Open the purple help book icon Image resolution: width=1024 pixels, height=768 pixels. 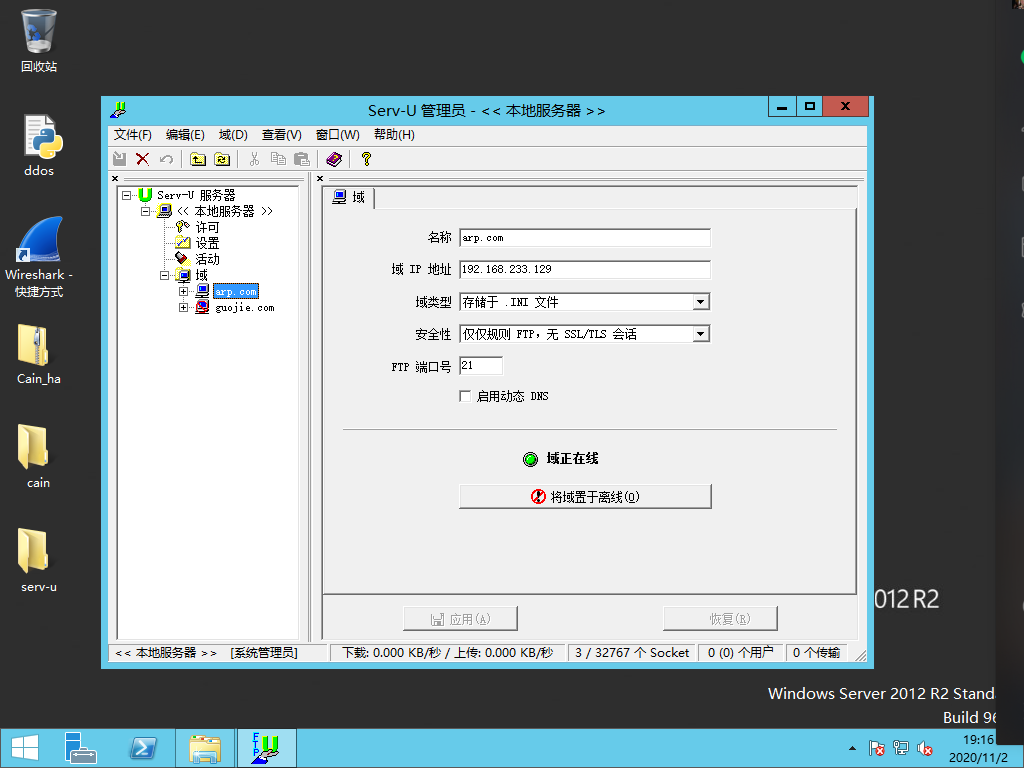pos(334,159)
